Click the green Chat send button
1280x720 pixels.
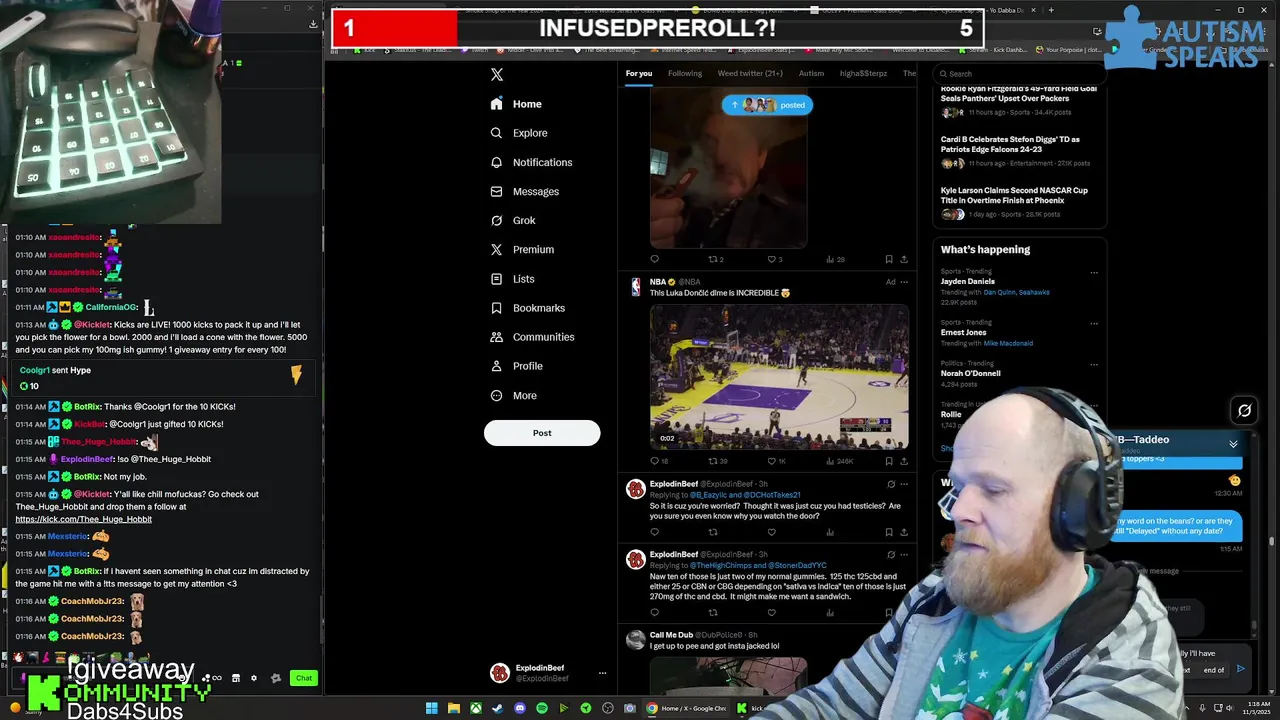tap(304, 678)
